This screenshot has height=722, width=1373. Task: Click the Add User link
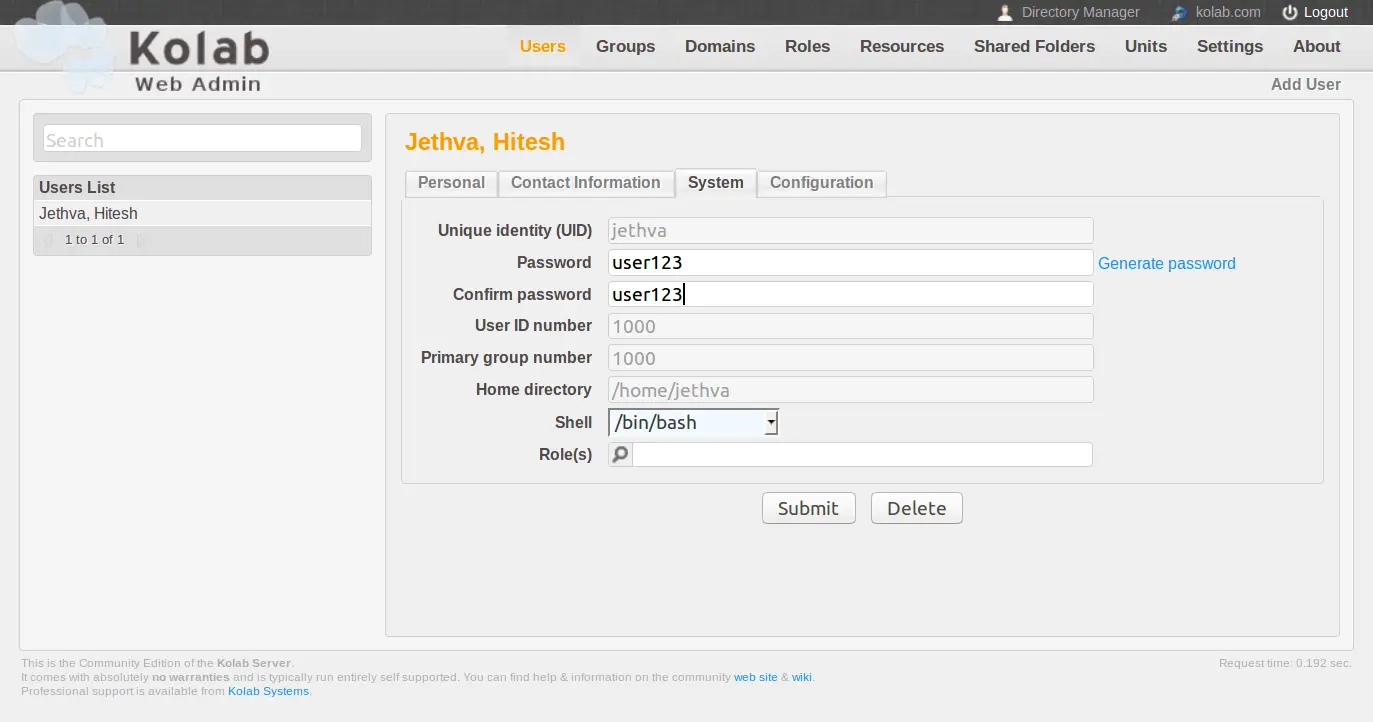coord(1305,85)
